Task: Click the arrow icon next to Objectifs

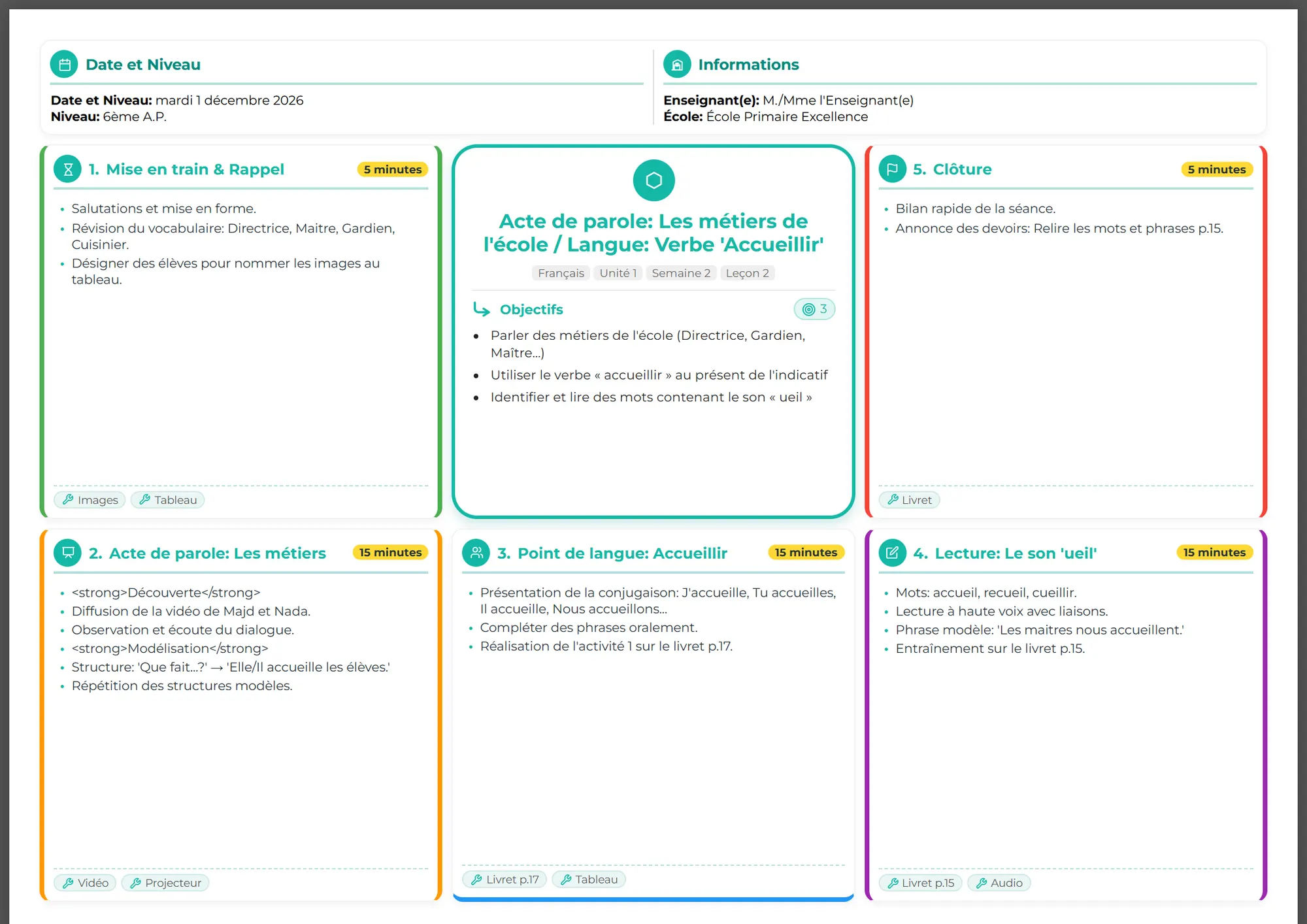Action: click(x=482, y=309)
